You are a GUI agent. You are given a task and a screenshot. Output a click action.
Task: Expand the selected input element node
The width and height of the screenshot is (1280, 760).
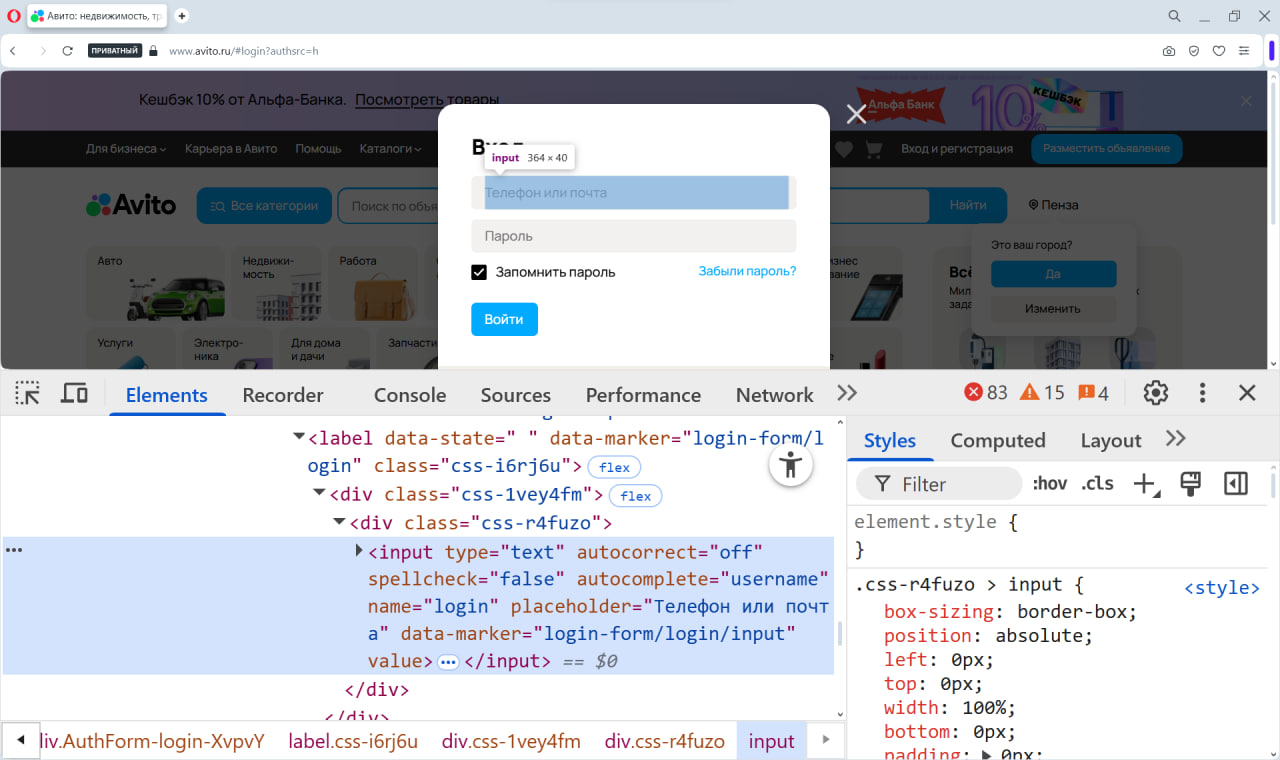pos(359,550)
